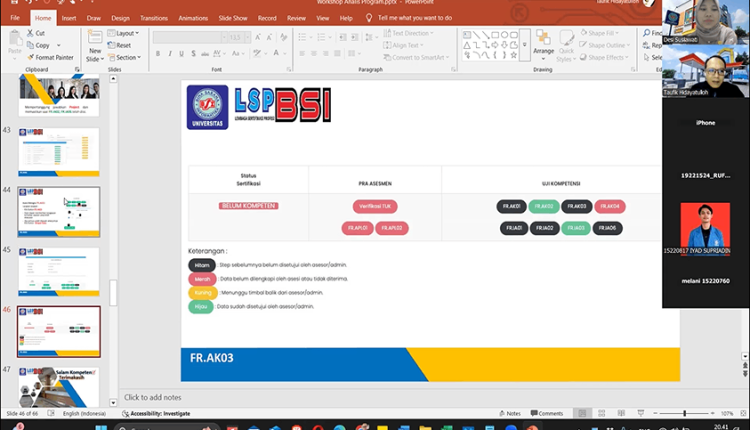Image resolution: width=750 pixels, height=430 pixels.
Task: Clear all formatting icon
Action: (x=284, y=37)
